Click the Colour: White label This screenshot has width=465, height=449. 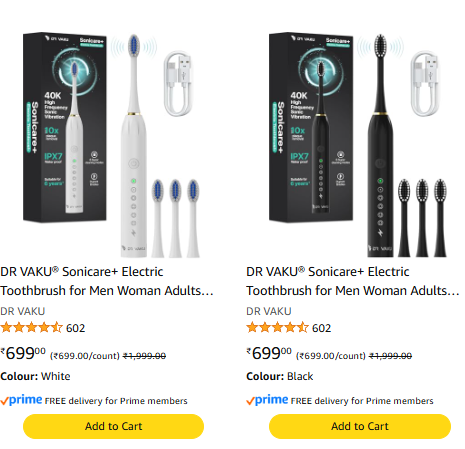35,376
